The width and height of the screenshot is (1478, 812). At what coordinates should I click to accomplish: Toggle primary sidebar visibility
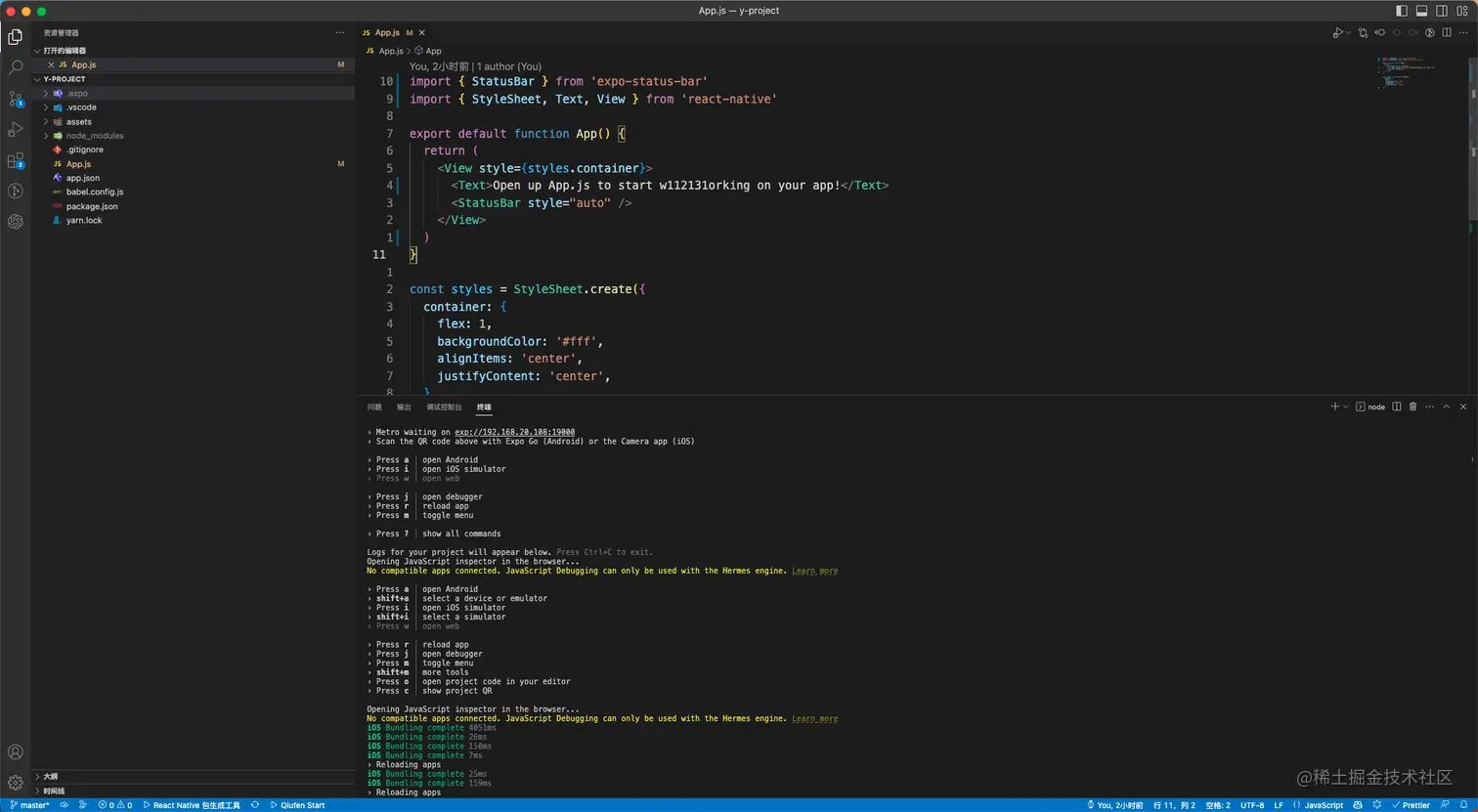tap(1402, 11)
